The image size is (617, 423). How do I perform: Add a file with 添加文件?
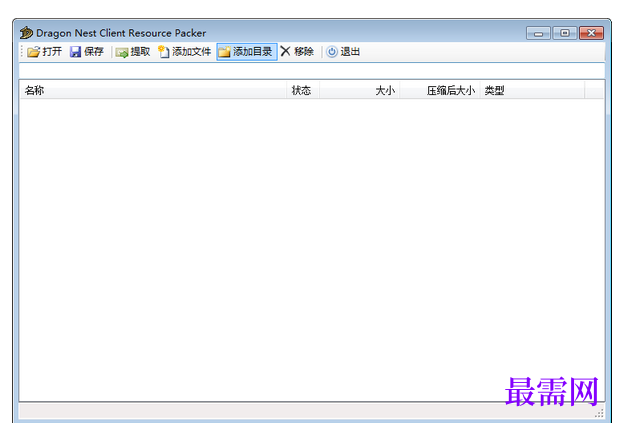click(185, 52)
